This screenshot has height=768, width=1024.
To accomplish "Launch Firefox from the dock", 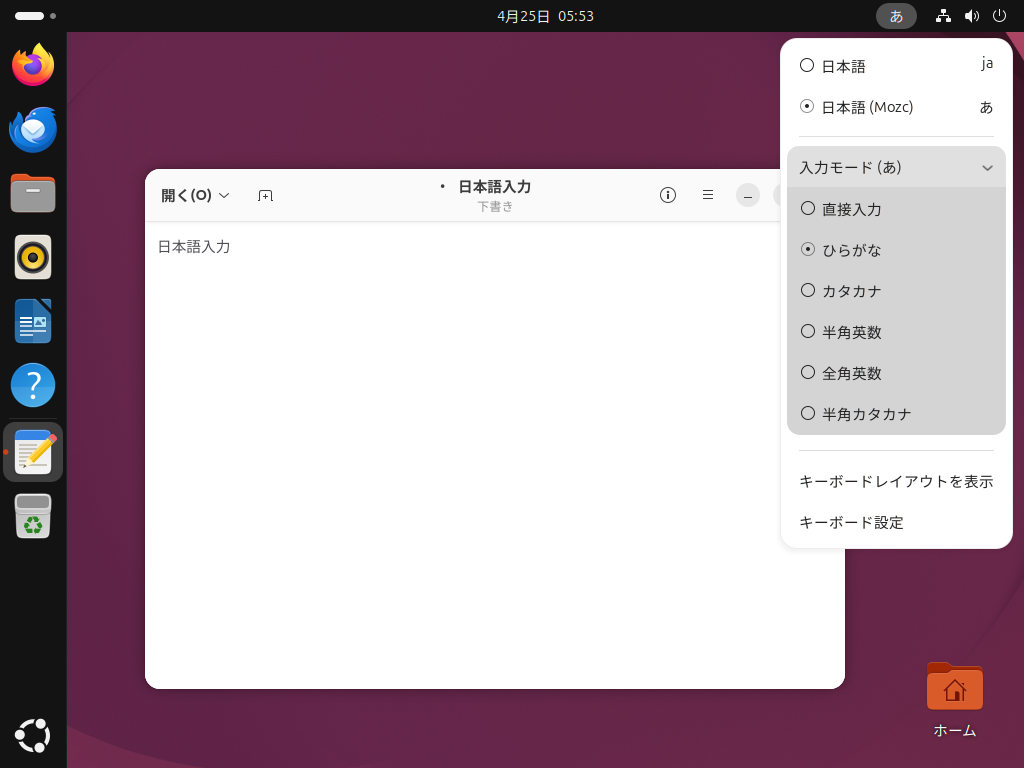I will (x=33, y=66).
